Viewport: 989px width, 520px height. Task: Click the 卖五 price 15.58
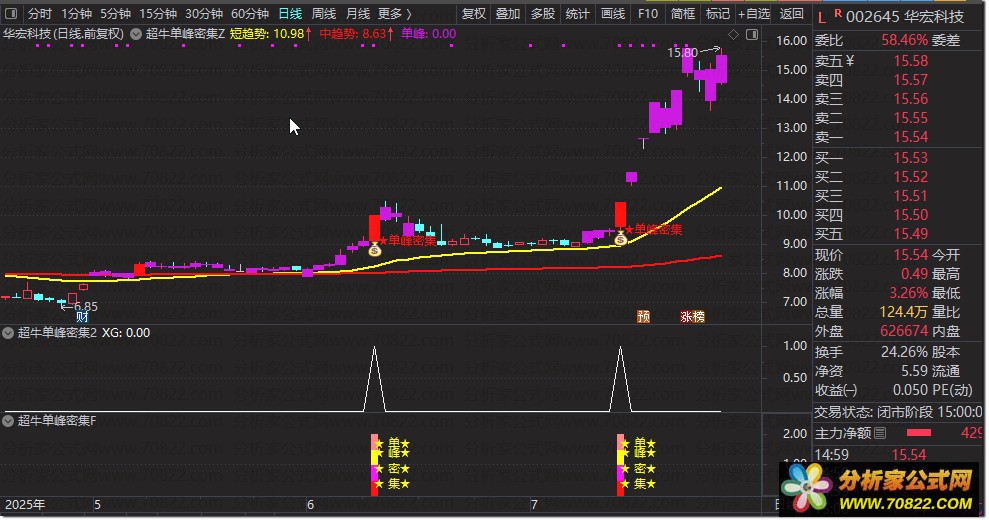[x=911, y=61]
